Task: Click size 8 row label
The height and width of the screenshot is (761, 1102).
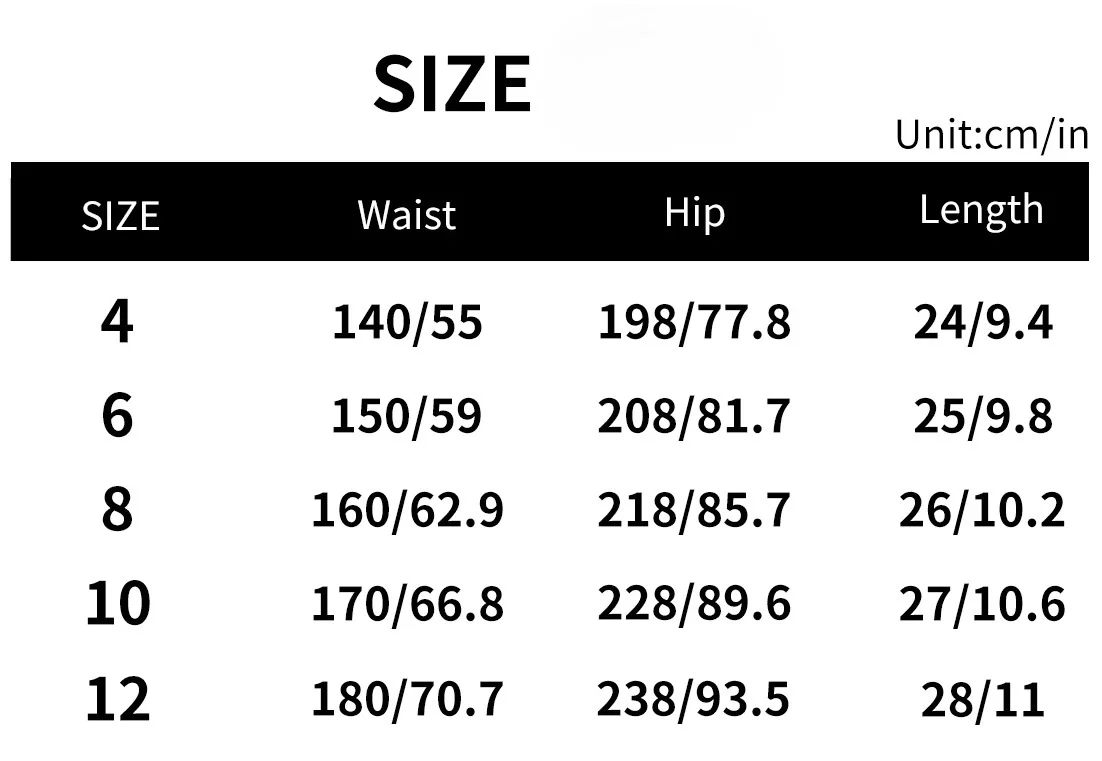Action: (x=117, y=509)
